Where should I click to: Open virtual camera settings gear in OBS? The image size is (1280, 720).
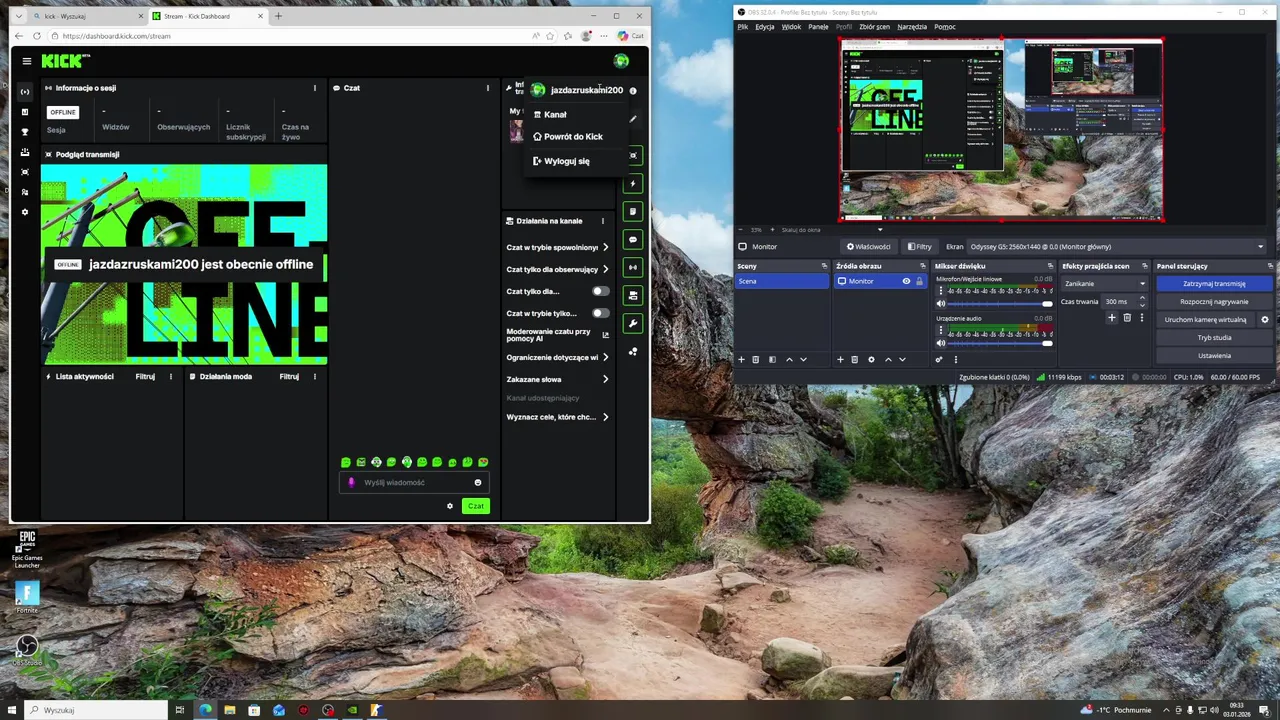click(x=1264, y=320)
